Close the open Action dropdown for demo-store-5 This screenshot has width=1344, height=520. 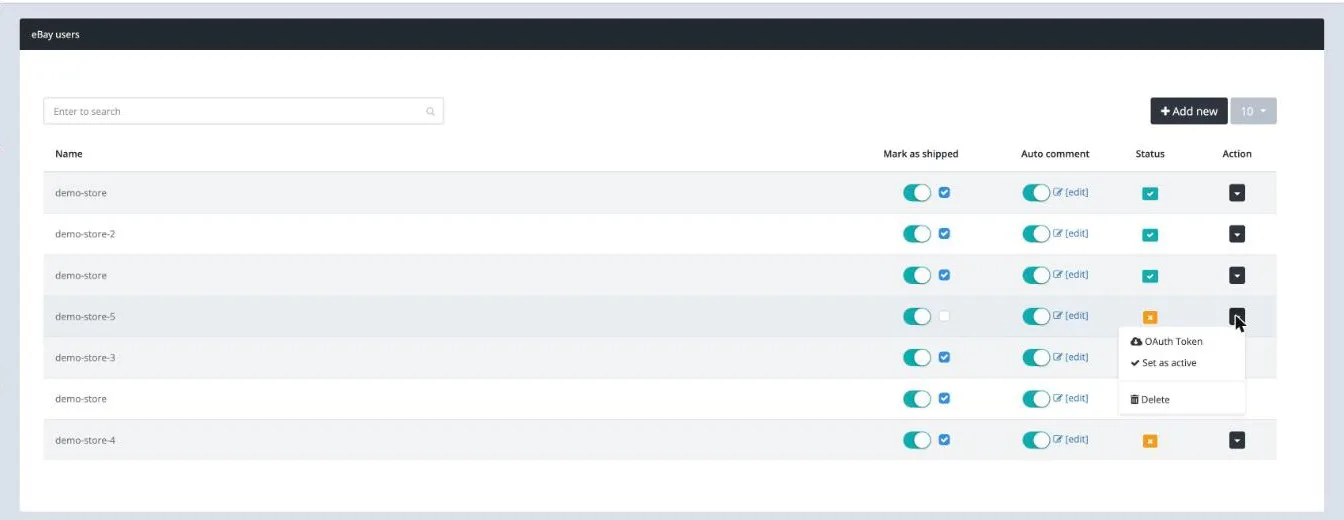(x=1237, y=316)
